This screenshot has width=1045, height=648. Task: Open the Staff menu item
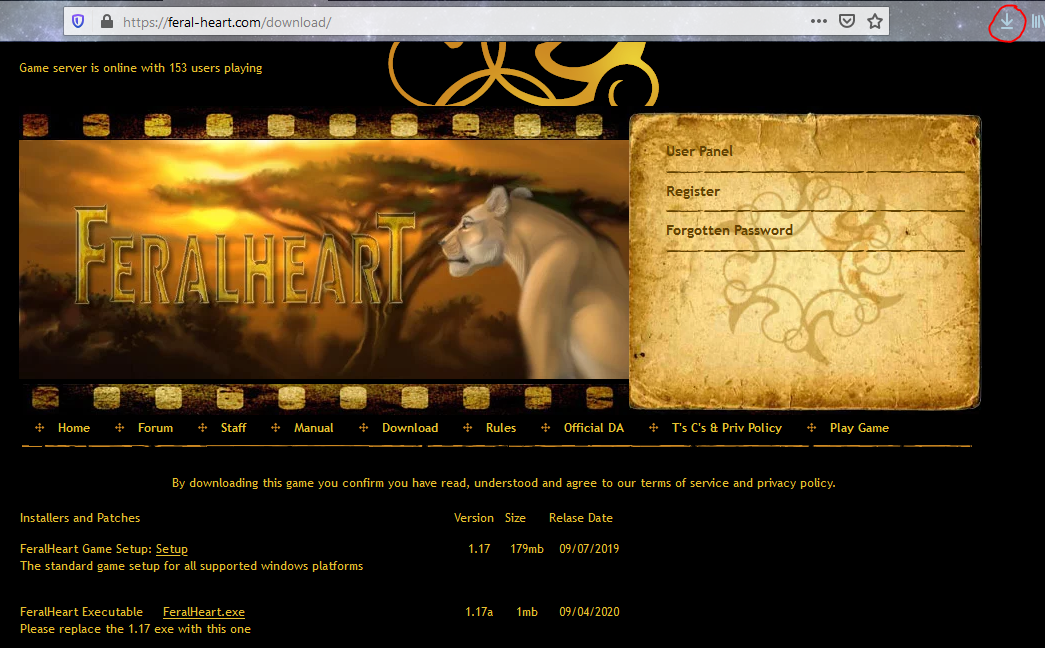click(233, 428)
